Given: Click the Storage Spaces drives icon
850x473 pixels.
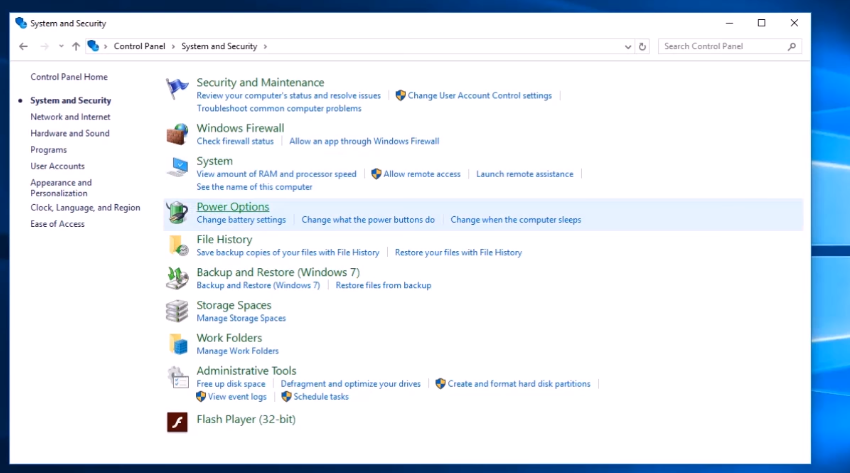Looking at the screenshot, I should [x=177, y=311].
